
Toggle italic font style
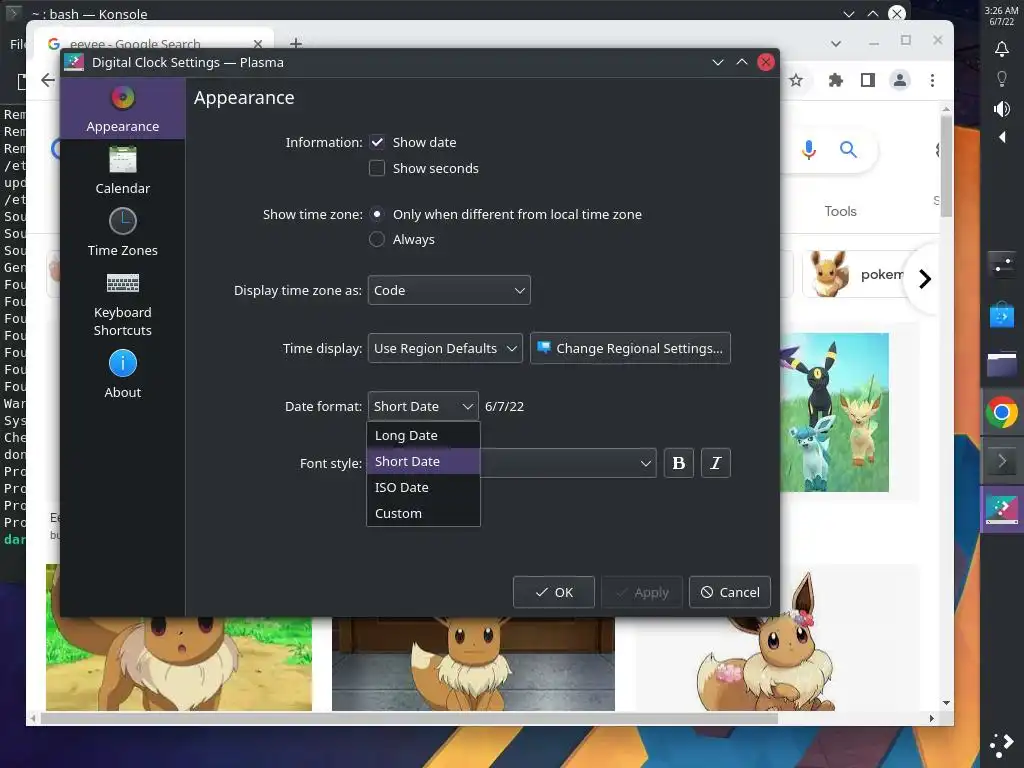tap(716, 463)
